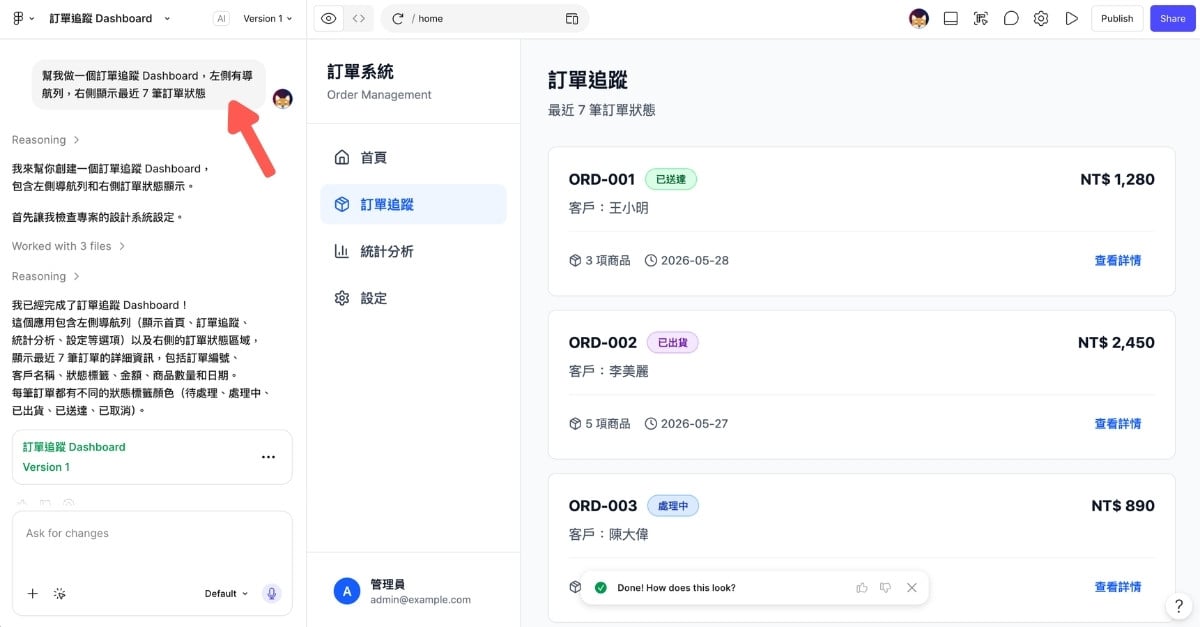Click the NT$ 890 amount
Viewport: 1200px width, 627px height.
point(1123,506)
